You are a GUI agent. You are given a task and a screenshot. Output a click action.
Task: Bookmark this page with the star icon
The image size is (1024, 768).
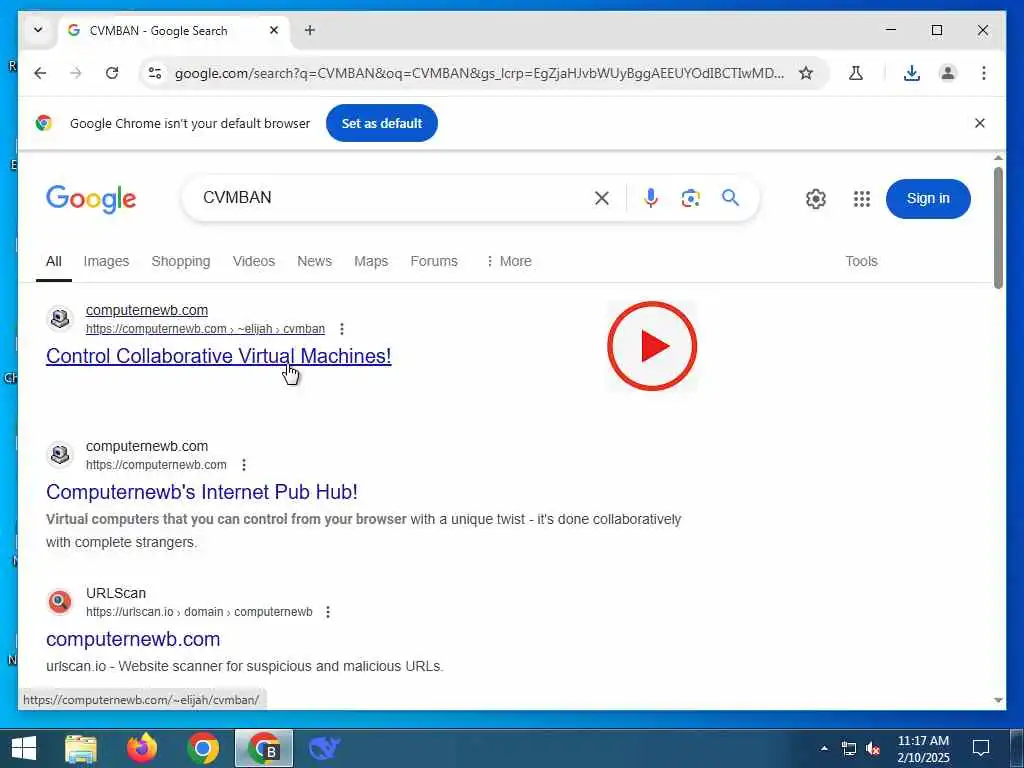806,73
